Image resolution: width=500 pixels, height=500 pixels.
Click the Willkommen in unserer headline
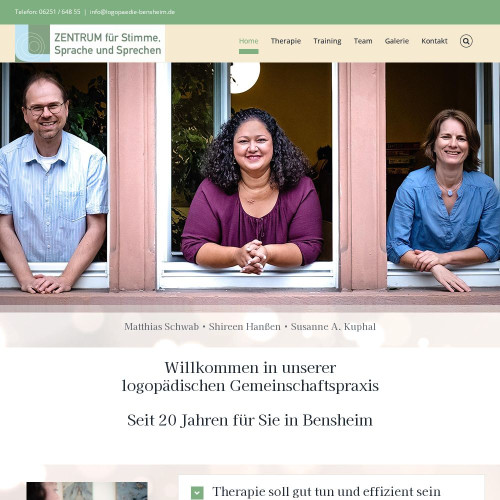point(250,368)
